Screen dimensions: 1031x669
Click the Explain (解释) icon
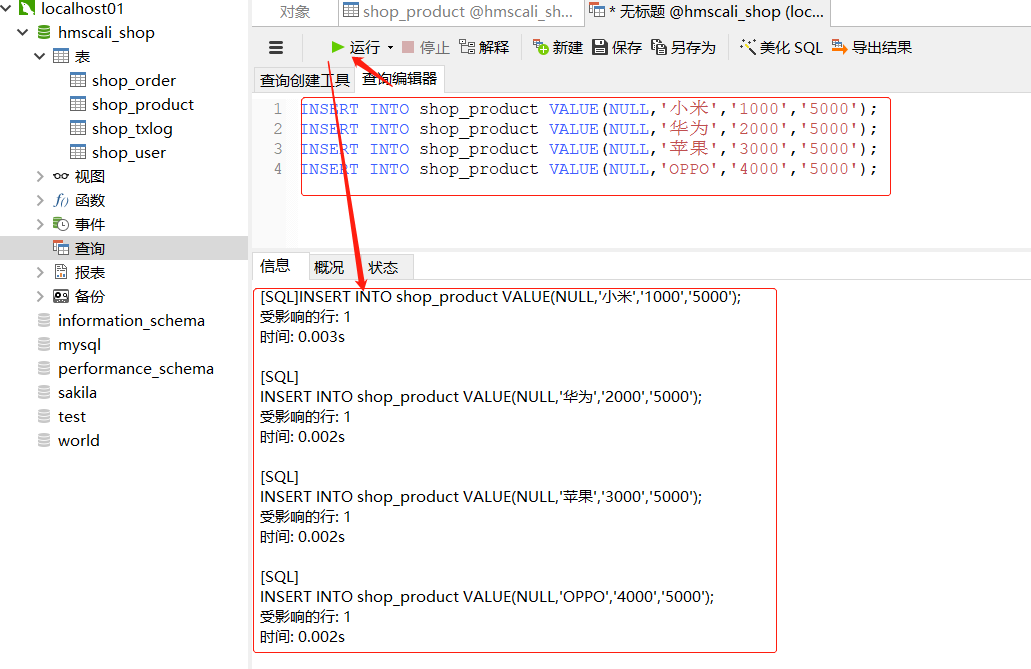click(x=467, y=47)
